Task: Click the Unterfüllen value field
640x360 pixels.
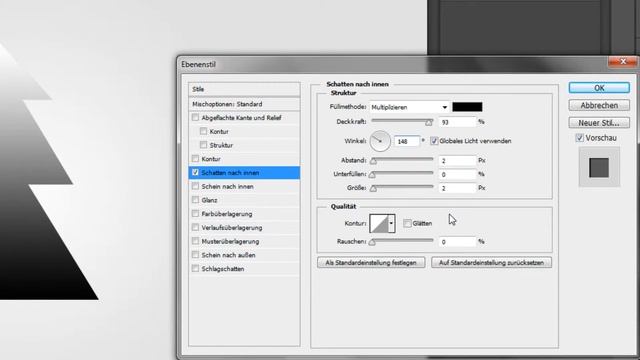Action: 457,174
